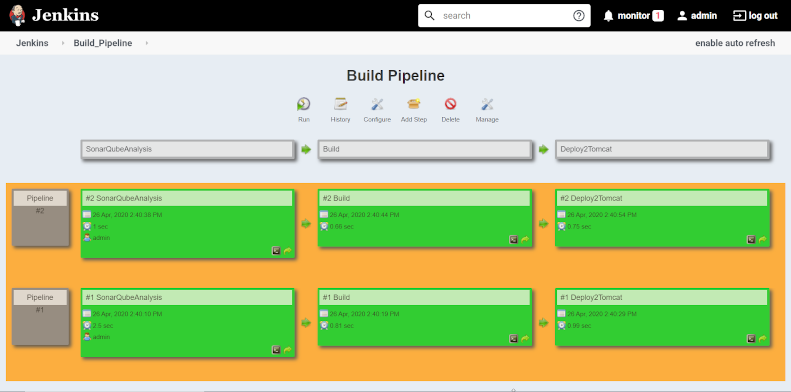Expand the breadcrumb arrow after Jenkins
791x392 pixels.
63,43
